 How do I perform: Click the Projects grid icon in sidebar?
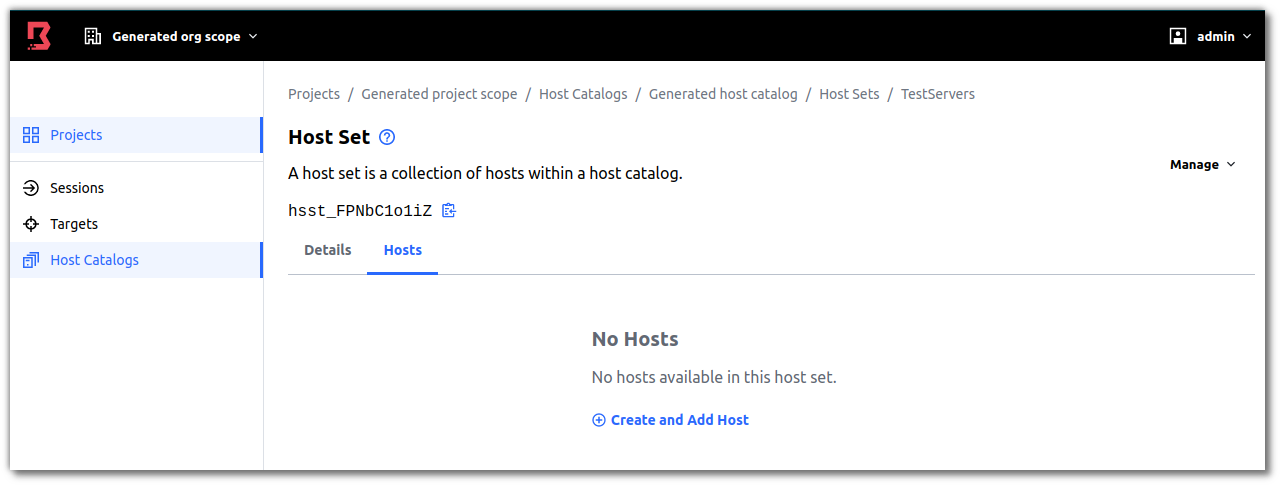tap(31, 135)
